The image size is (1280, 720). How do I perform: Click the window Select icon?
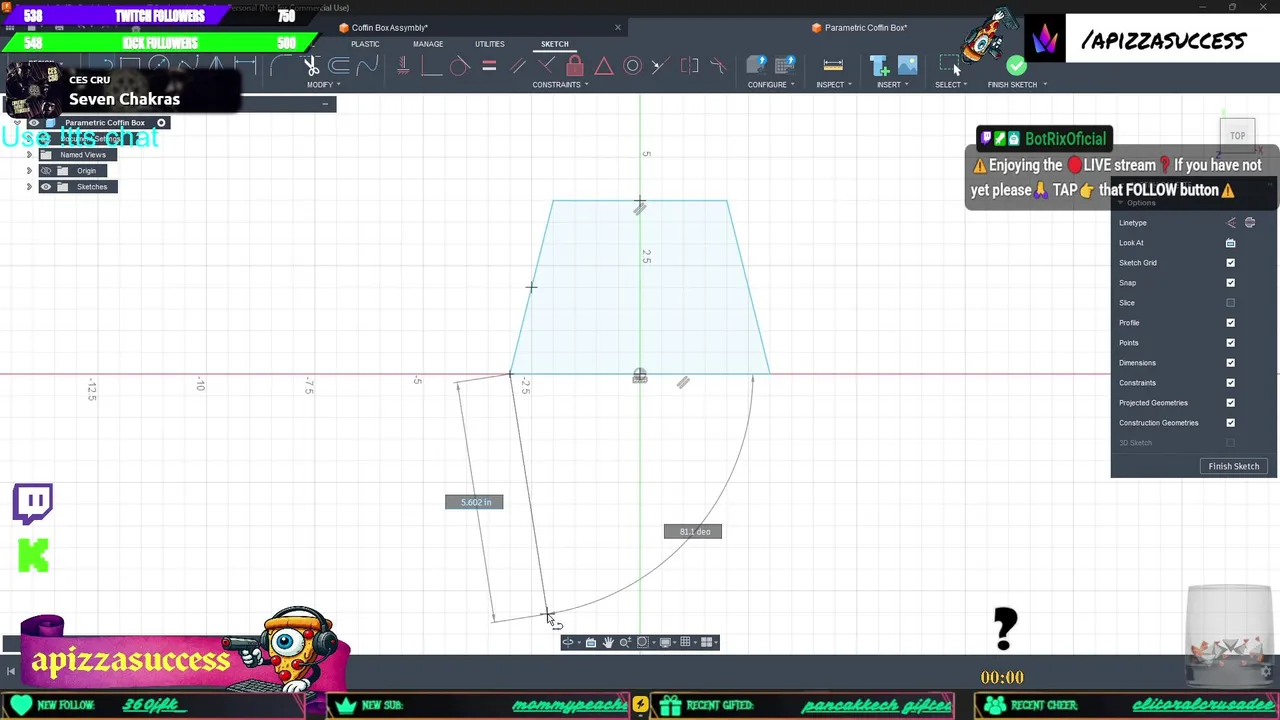point(950,66)
